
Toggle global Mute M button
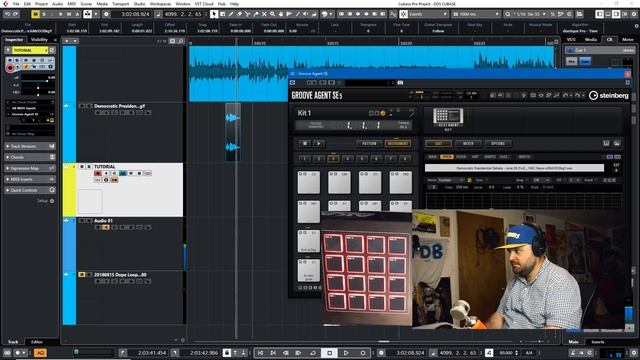pos(36,14)
